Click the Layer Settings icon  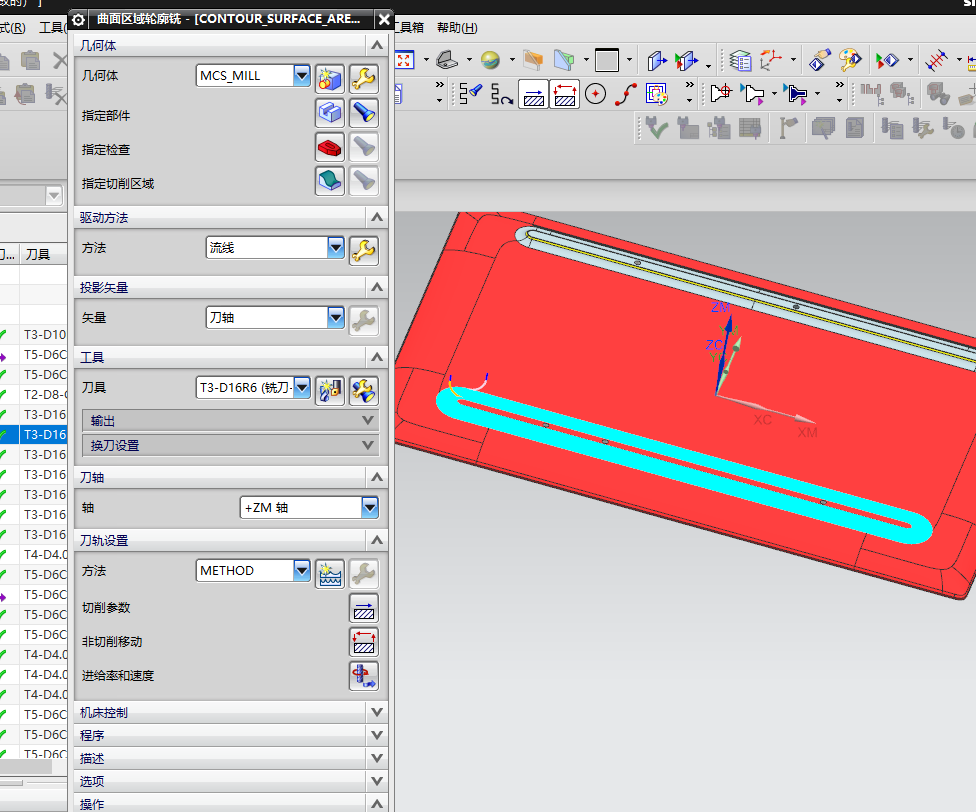[x=740, y=60]
